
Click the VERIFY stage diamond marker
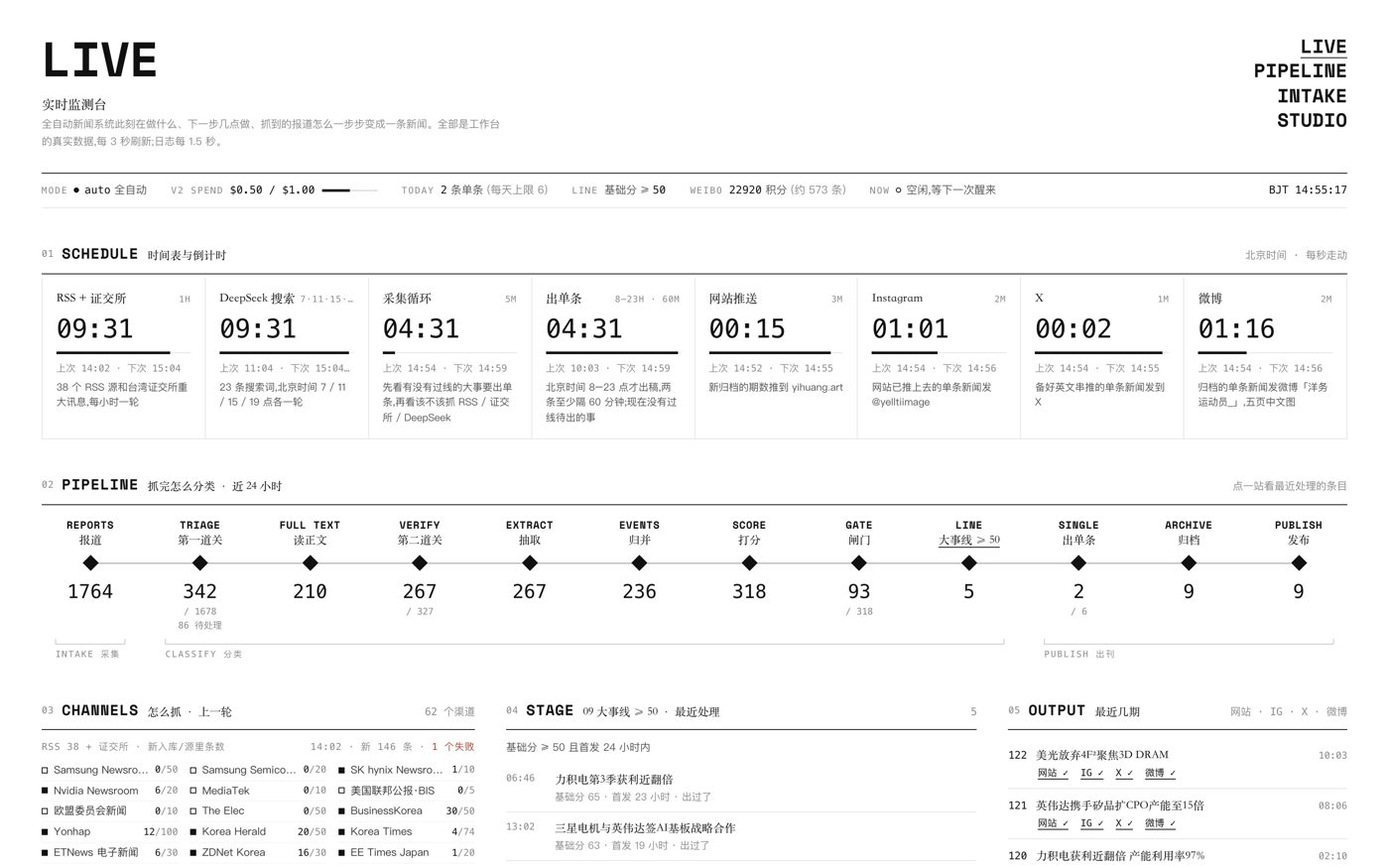420,563
